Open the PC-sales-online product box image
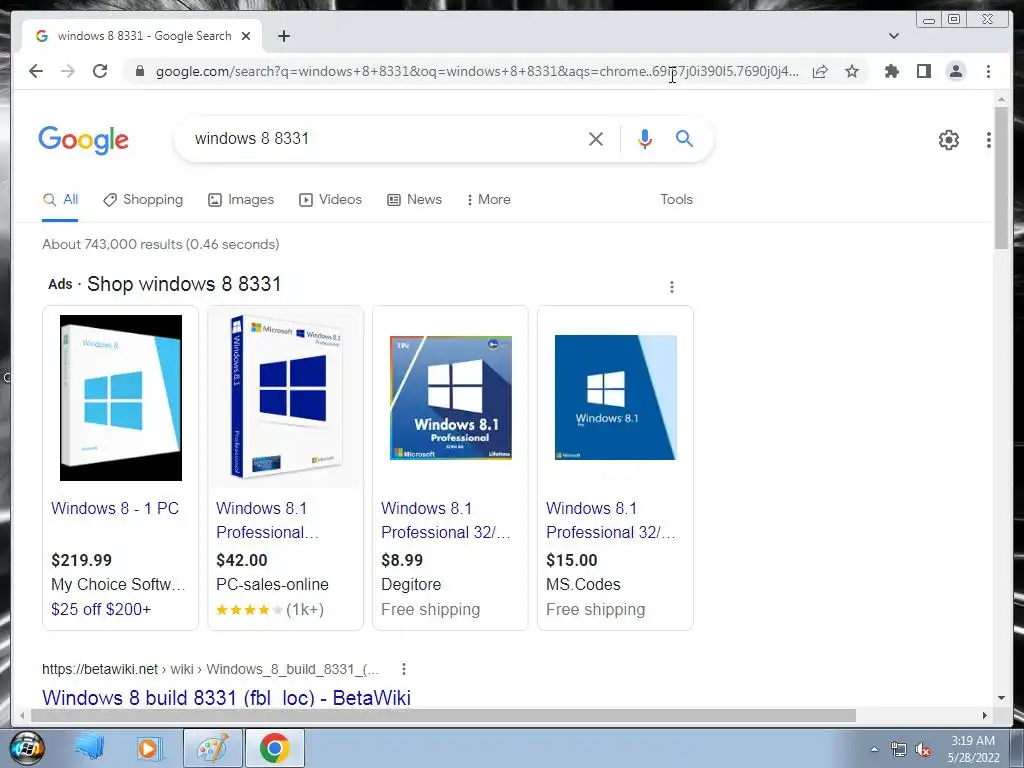1024x768 pixels. 285,398
